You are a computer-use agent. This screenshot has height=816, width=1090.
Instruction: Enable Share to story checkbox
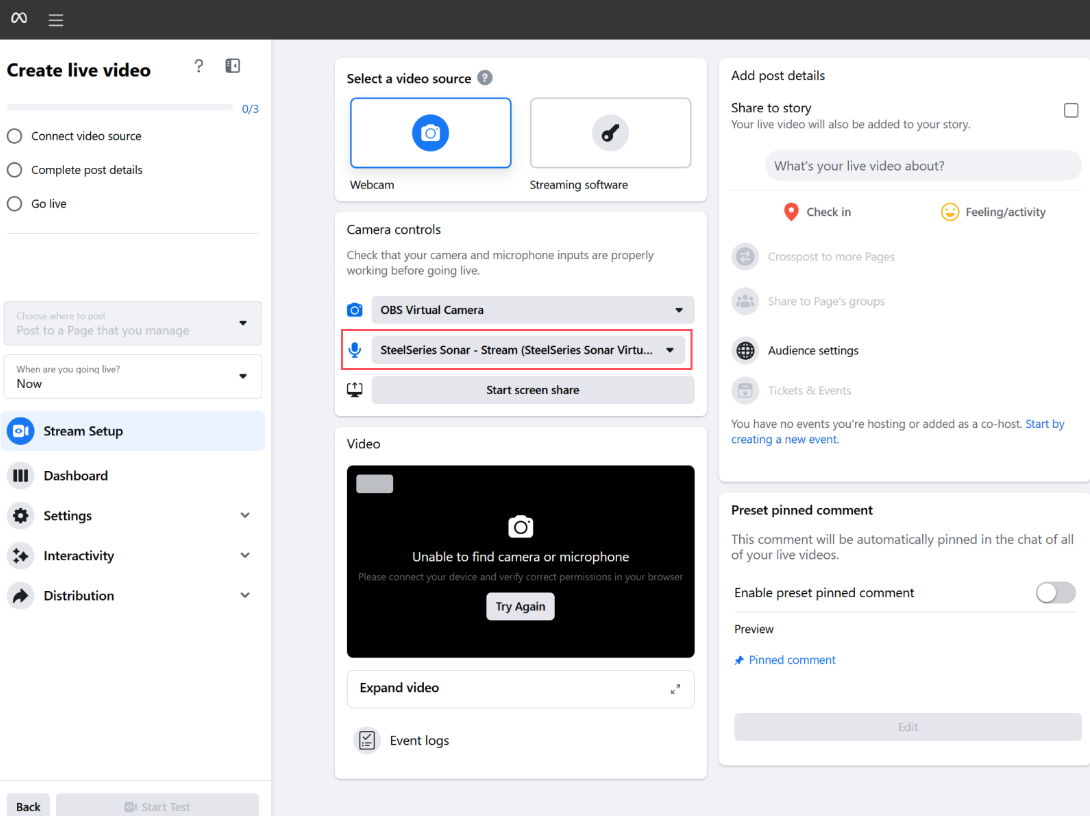pos(1071,110)
